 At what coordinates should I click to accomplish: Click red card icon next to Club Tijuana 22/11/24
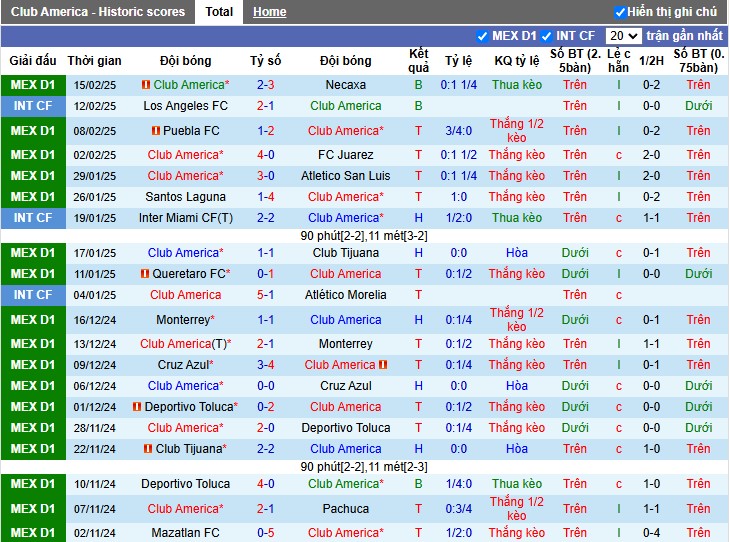coord(148,449)
